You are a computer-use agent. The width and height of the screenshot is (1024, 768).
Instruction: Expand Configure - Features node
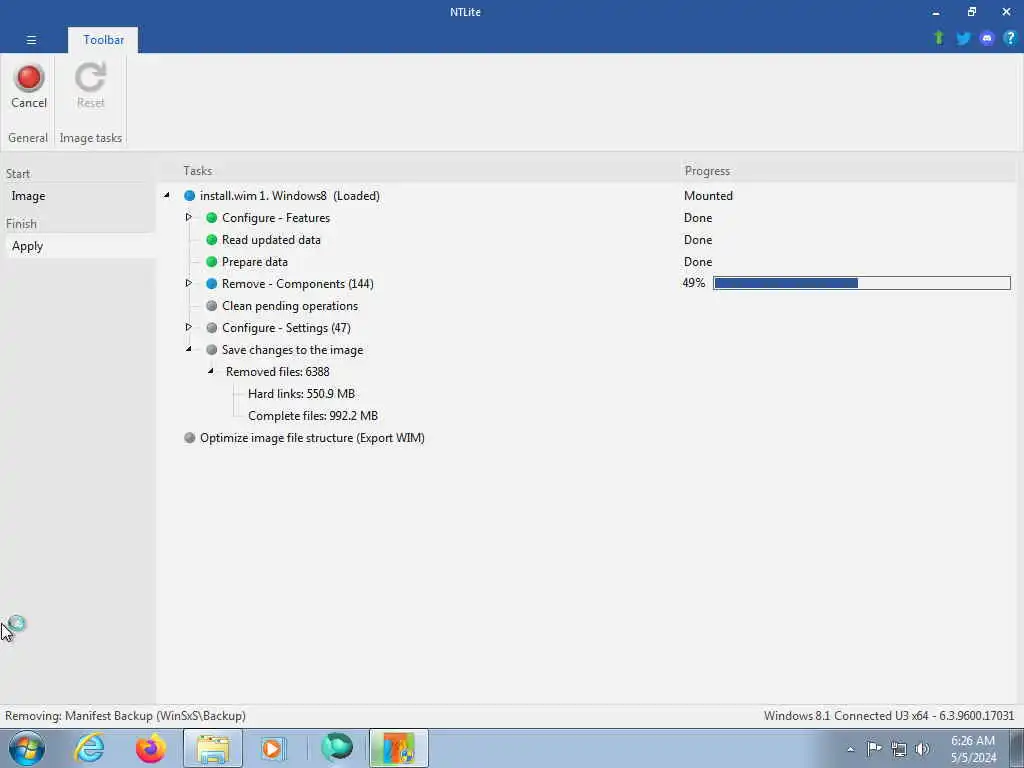pos(188,217)
